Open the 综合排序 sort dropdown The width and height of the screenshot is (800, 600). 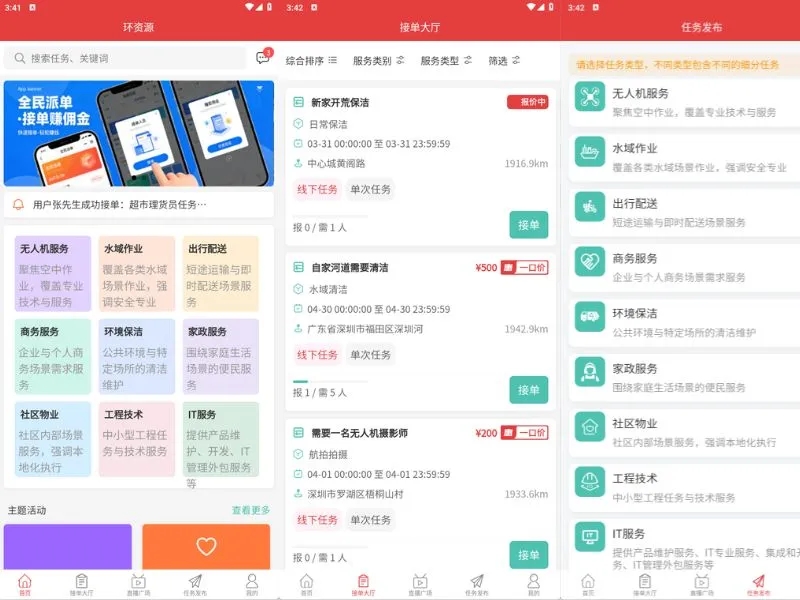[311, 60]
